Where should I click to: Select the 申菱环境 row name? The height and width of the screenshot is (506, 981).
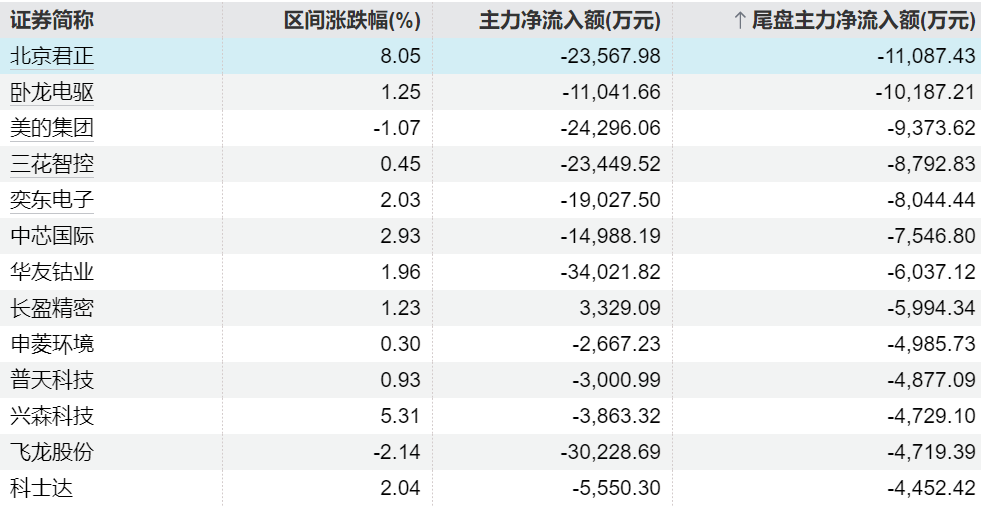(x=52, y=344)
